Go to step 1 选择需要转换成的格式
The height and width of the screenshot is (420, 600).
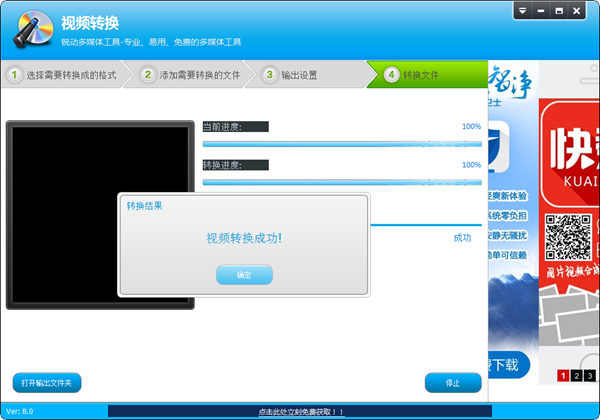[63, 75]
